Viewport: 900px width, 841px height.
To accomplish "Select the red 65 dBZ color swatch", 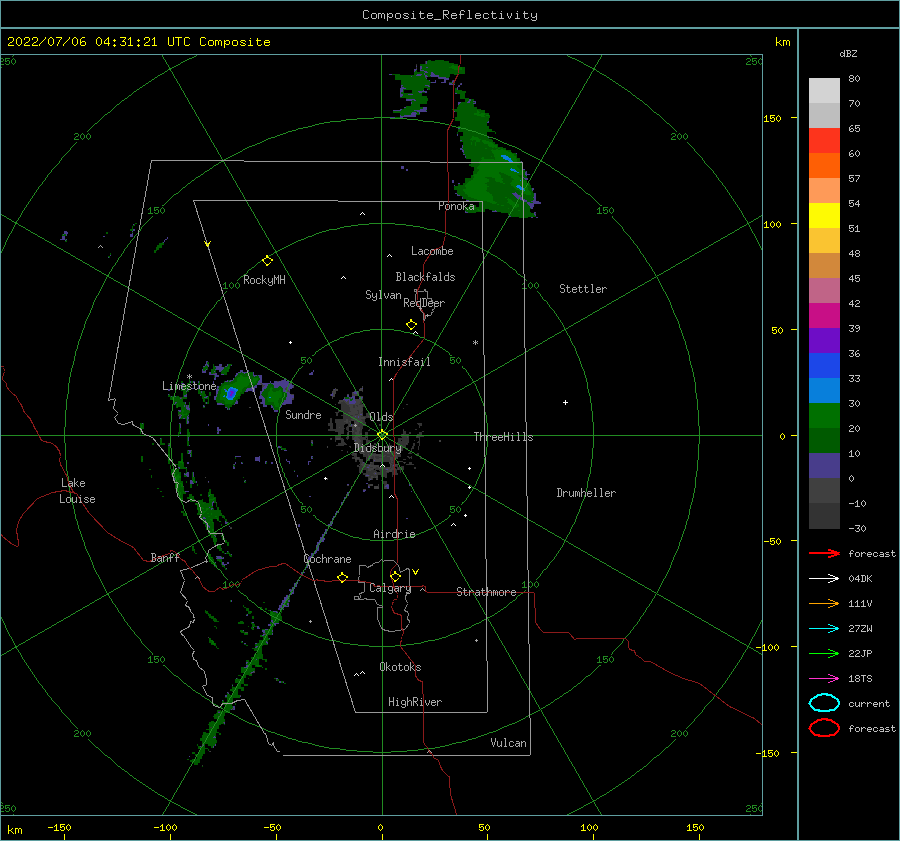I will (824, 141).
